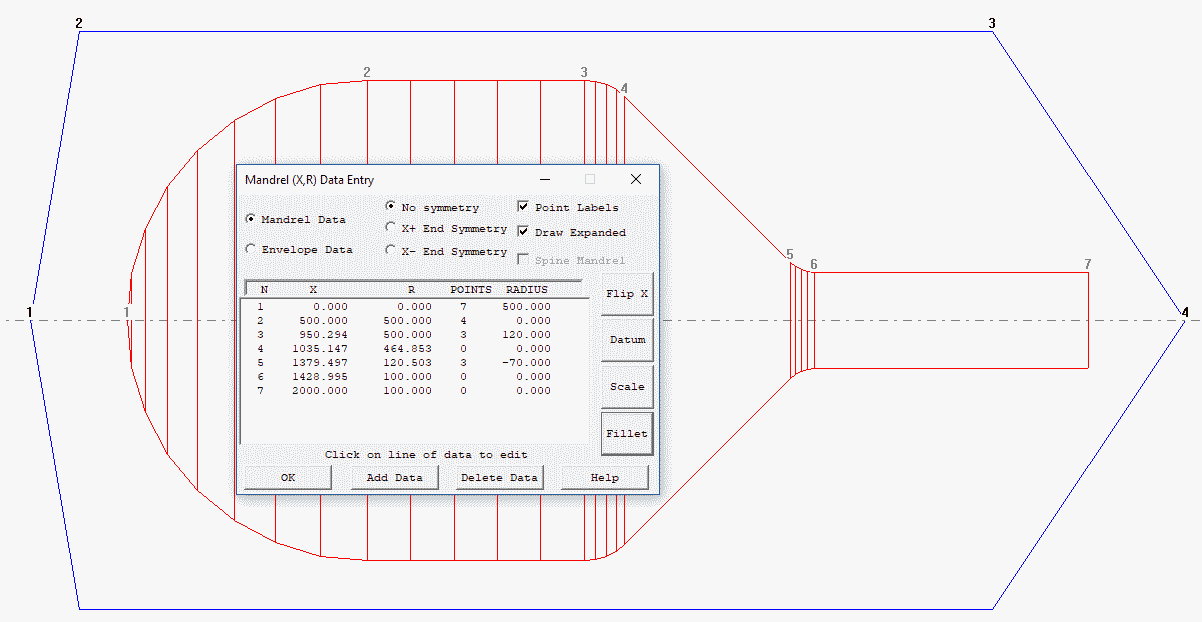Click data row 7 with X 2000.000
The width and height of the screenshot is (1202, 622).
pos(405,391)
